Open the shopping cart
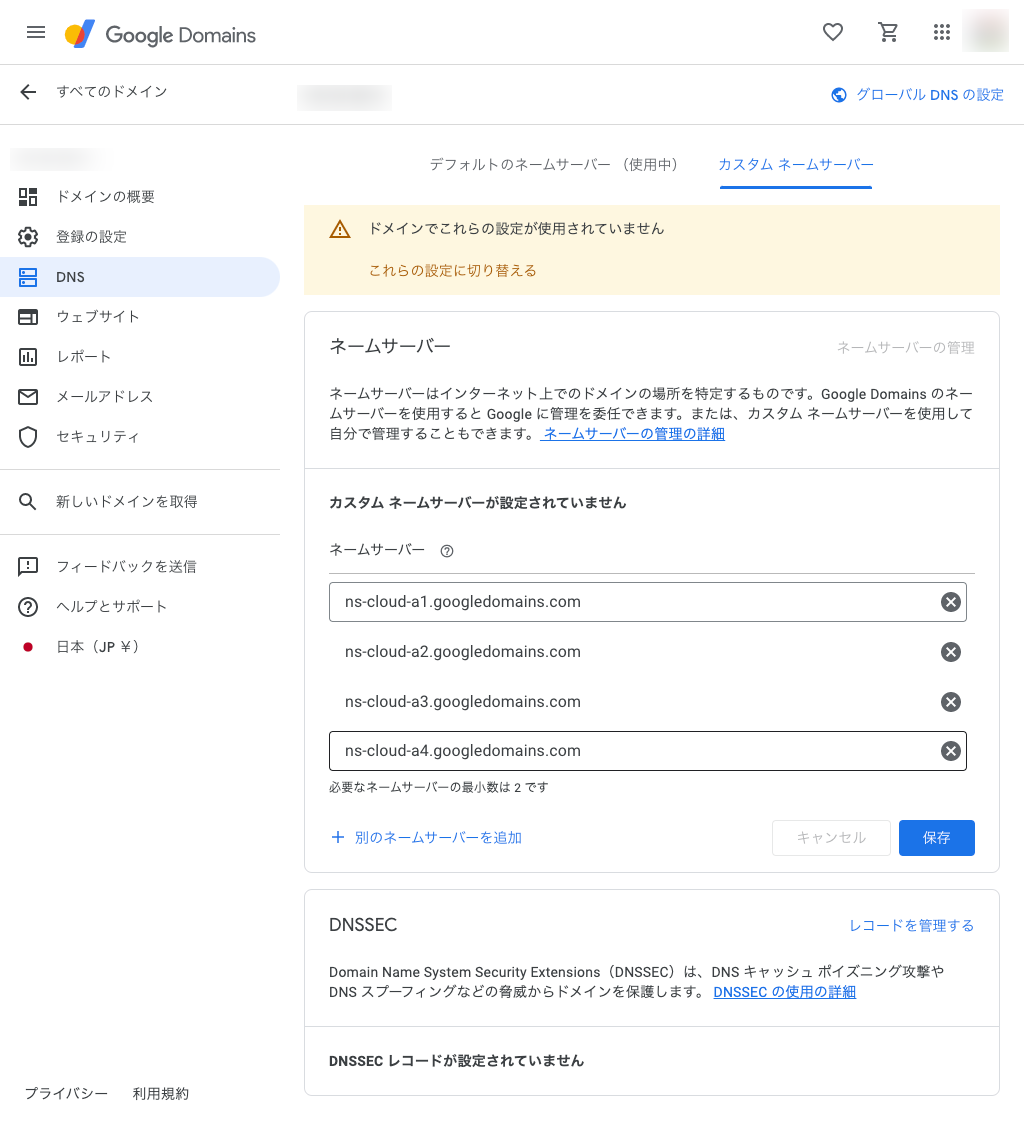This screenshot has width=1024, height=1129. (888, 32)
